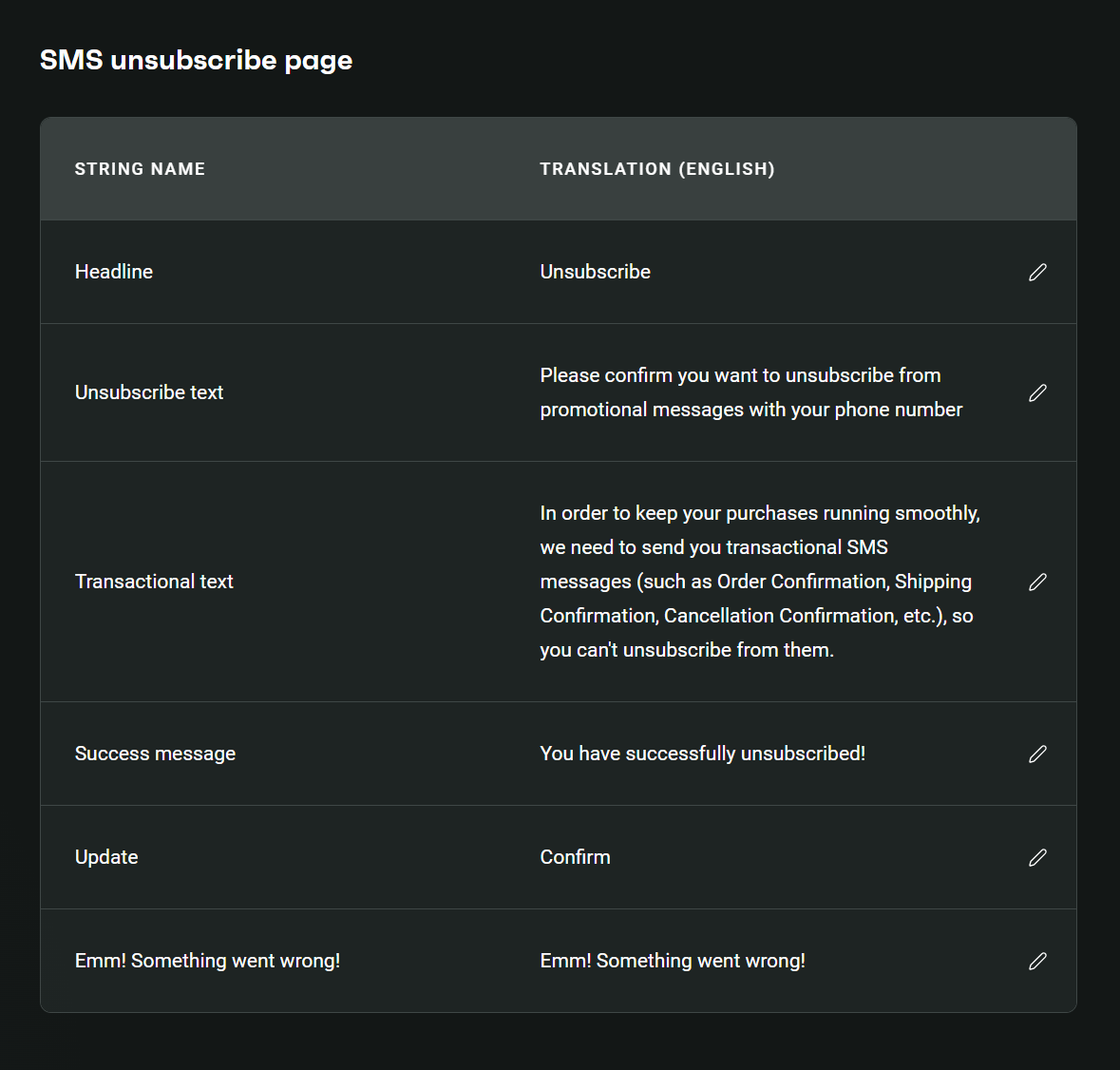Click the 'Confirm' translation value
Image resolution: width=1120 pixels, height=1070 pixels.
[575, 857]
